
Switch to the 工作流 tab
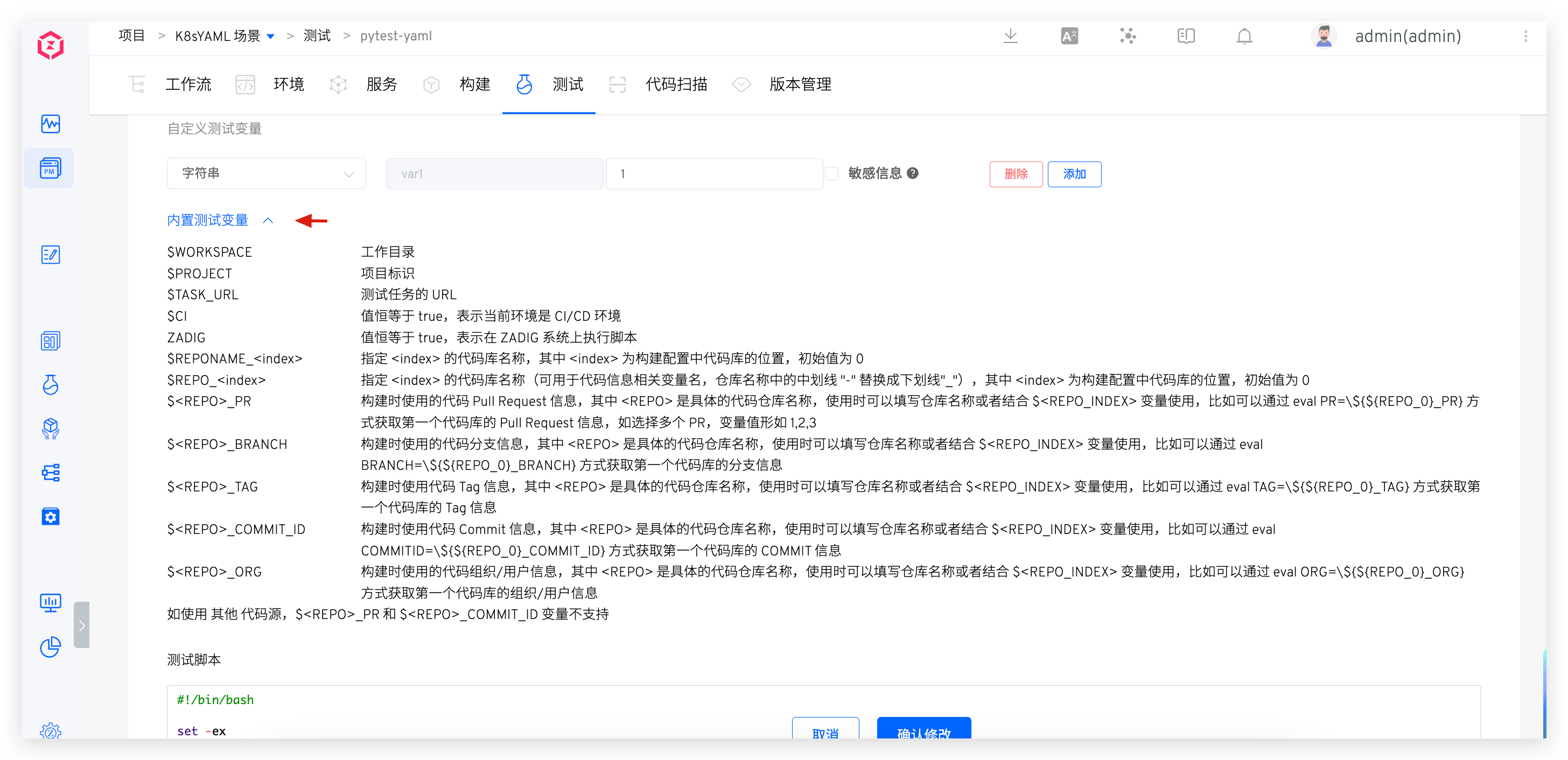188,85
